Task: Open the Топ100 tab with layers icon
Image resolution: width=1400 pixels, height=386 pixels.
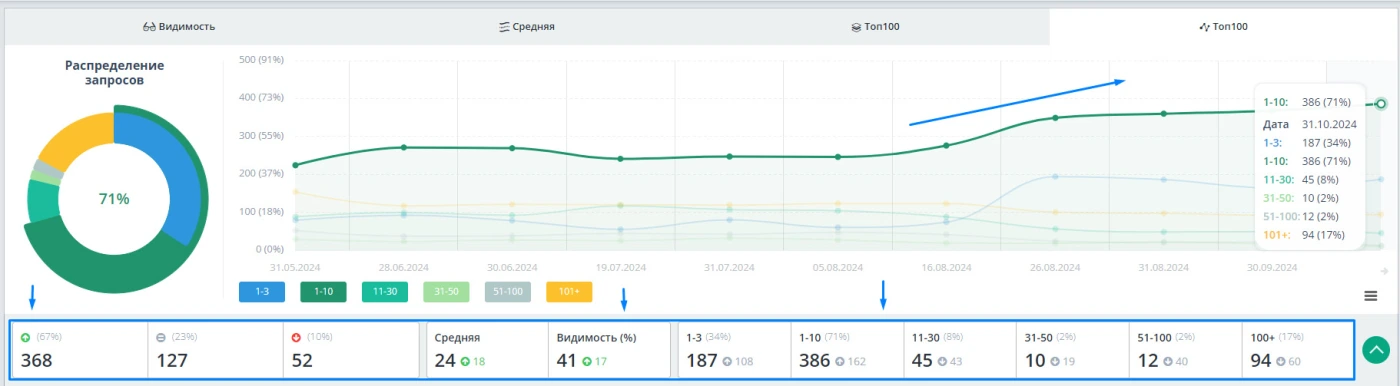Action: [x=875, y=27]
